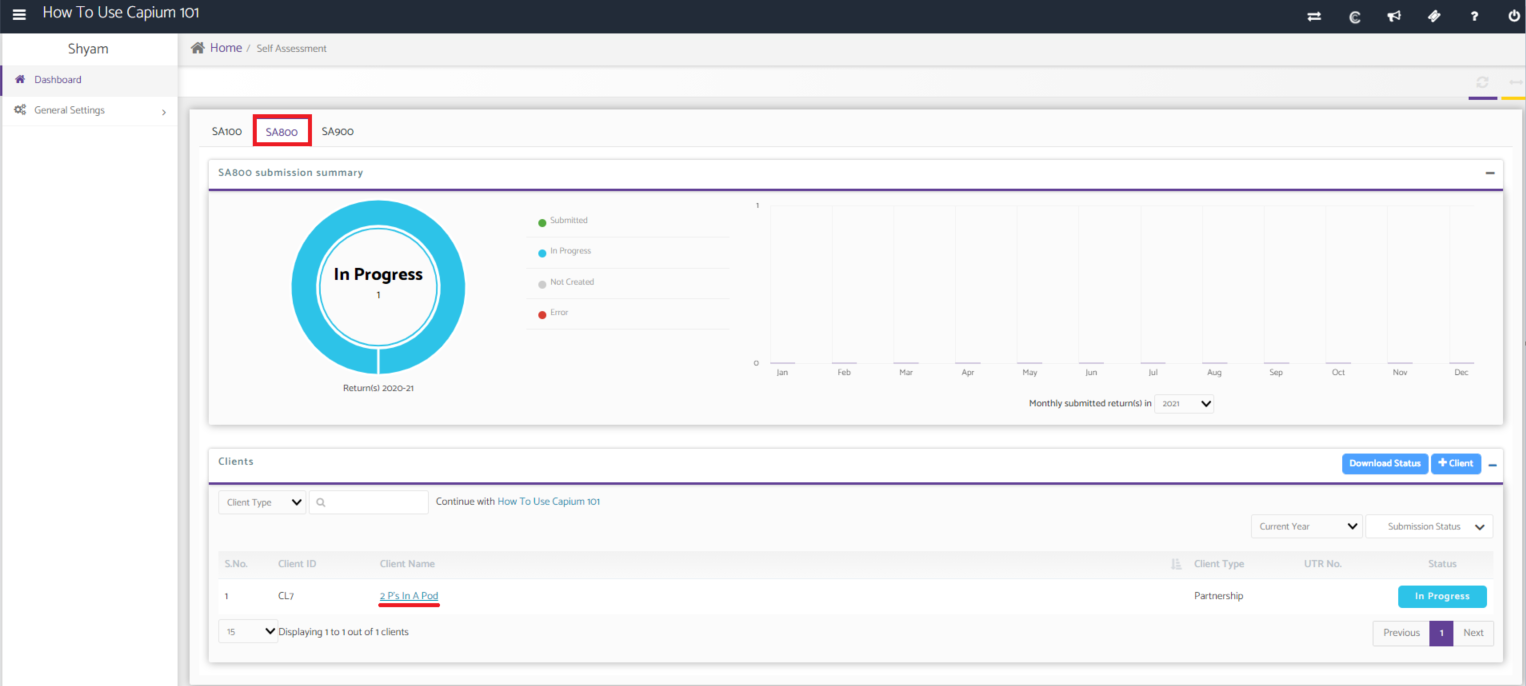
Task: Open the page size dropdown showing 15
Action: coord(248,632)
